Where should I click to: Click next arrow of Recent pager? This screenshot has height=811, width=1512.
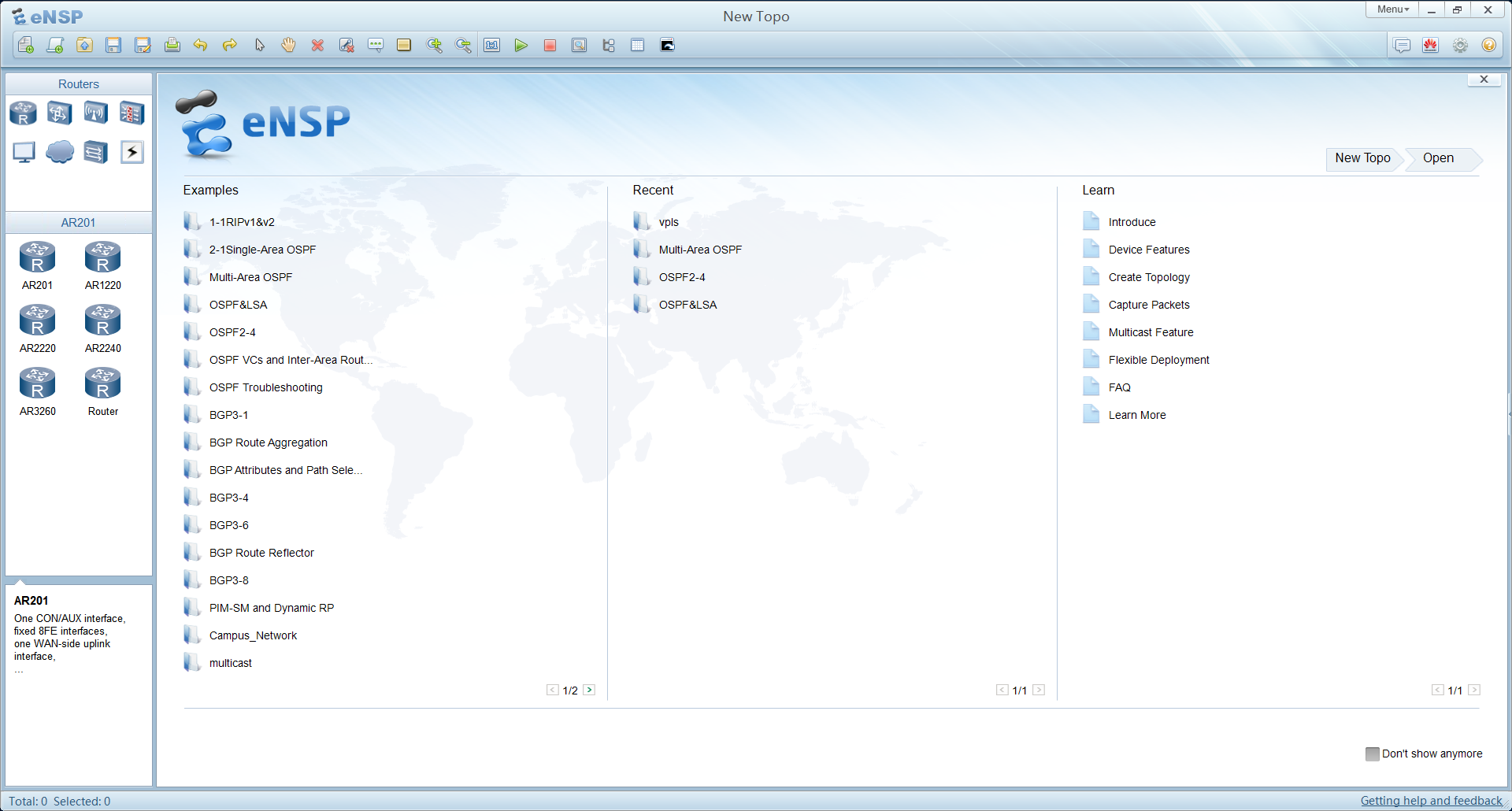[1039, 690]
